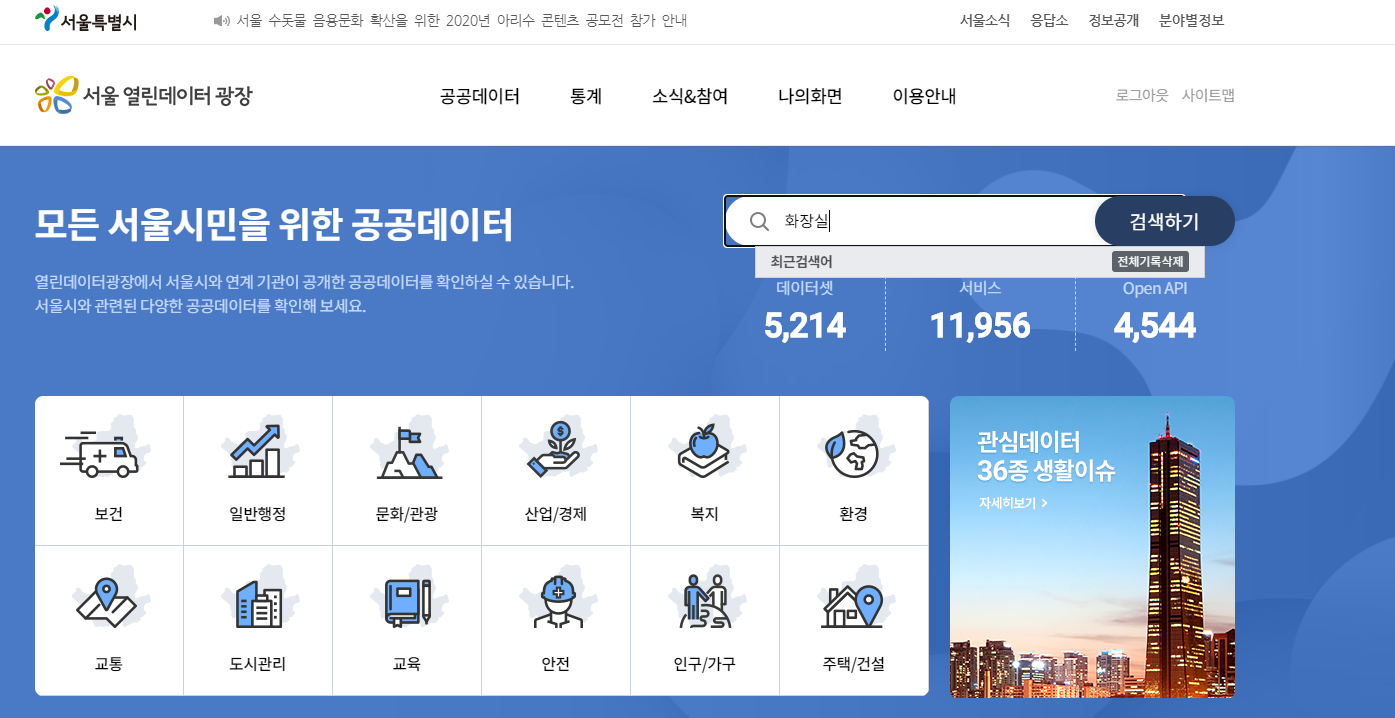This screenshot has height=718, width=1395.
Task: Click 전체기록삭제 to clear recent searches
Action: point(1150,262)
